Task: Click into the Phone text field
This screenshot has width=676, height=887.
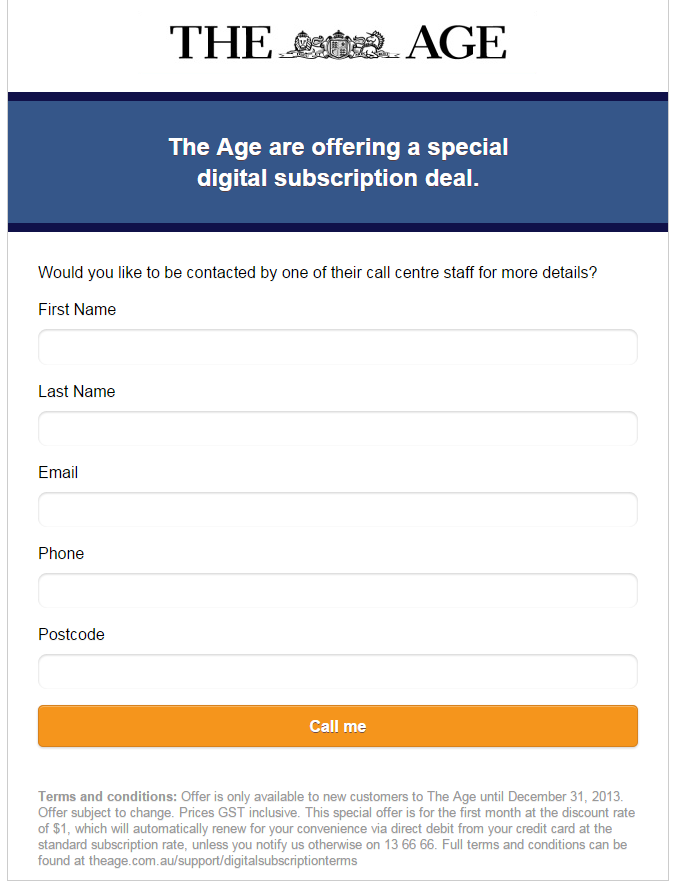Action: click(x=338, y=590)
